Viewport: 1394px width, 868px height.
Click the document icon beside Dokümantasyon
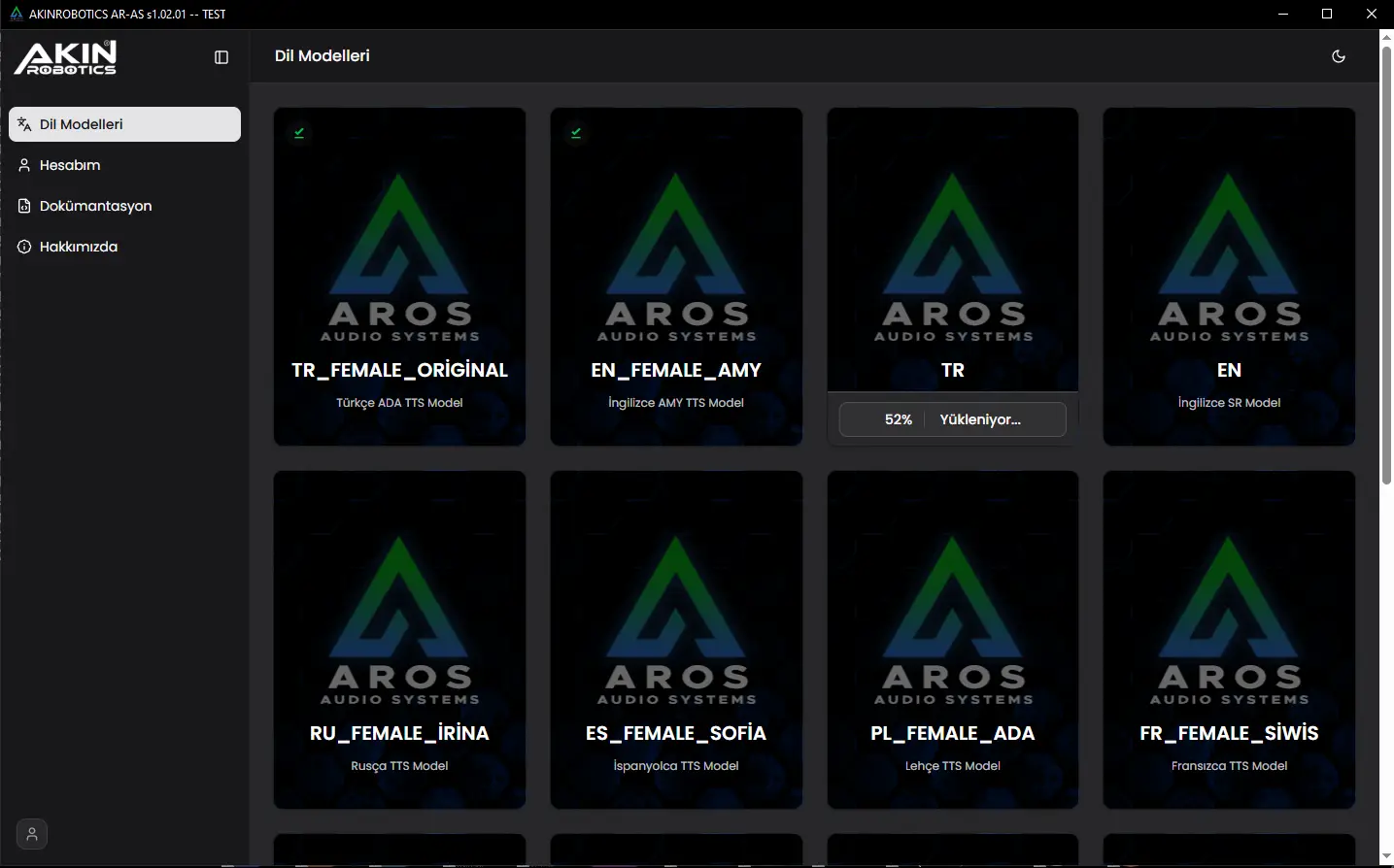pyautogui.click(x=24, y=206)
